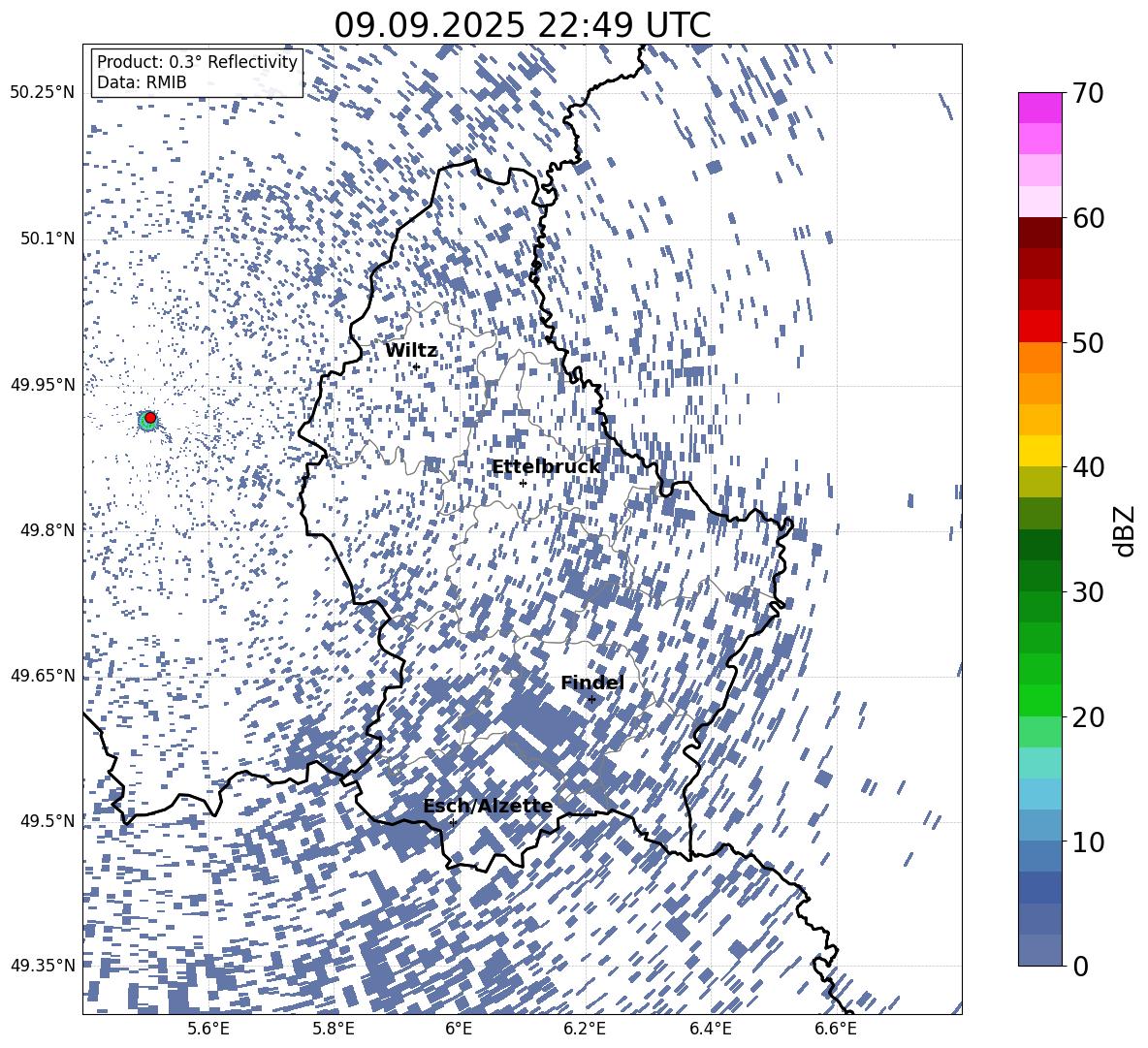Viewport: 1148px width, 1048px height.
Task: Click the dark maroon colorbar swatch below 60
Action: coord(1039,234)
